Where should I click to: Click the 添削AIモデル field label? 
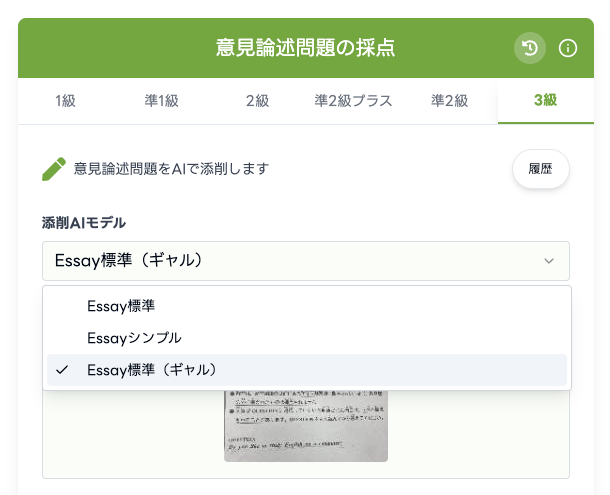84,222
